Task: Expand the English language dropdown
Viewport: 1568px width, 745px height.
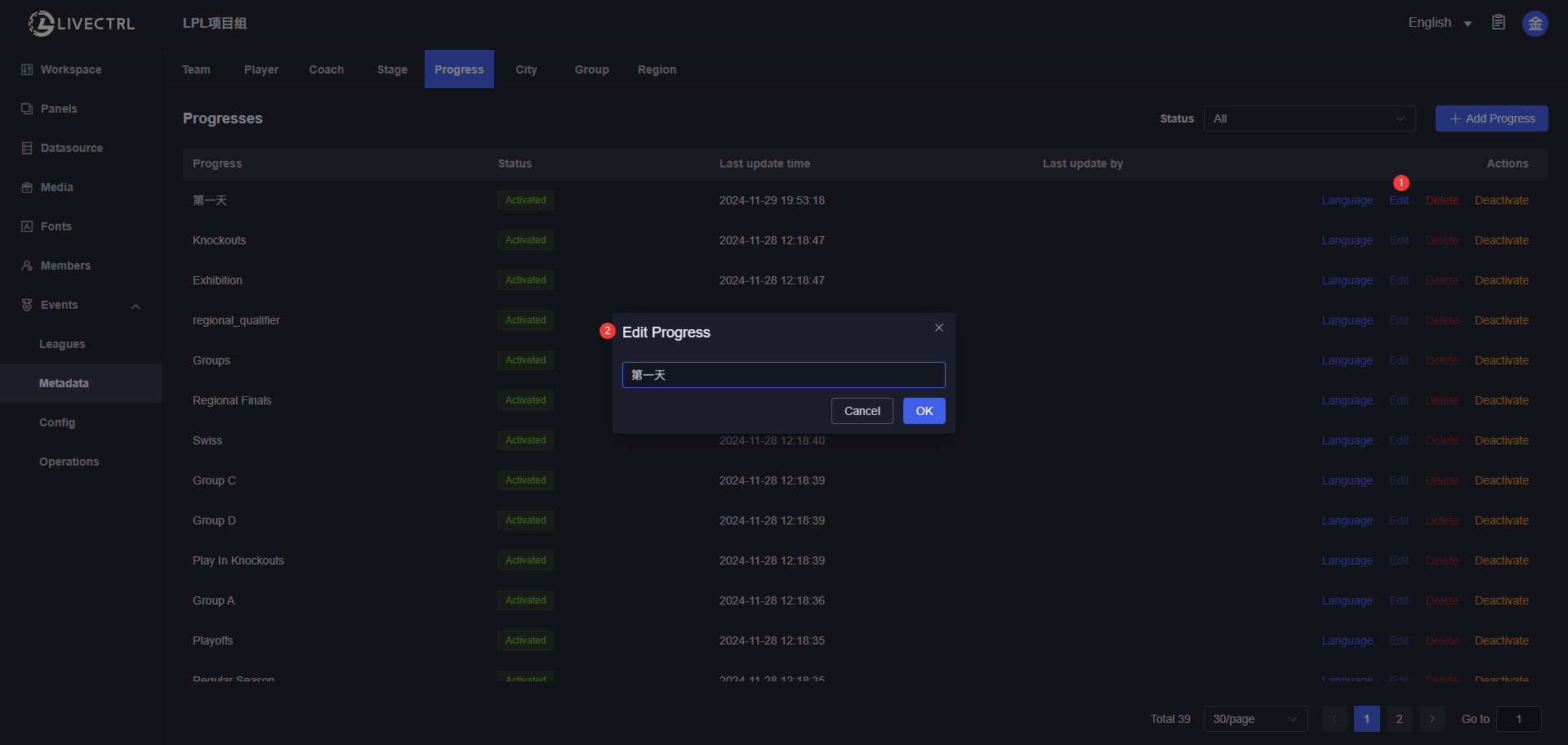Action: coord(1439,23)
